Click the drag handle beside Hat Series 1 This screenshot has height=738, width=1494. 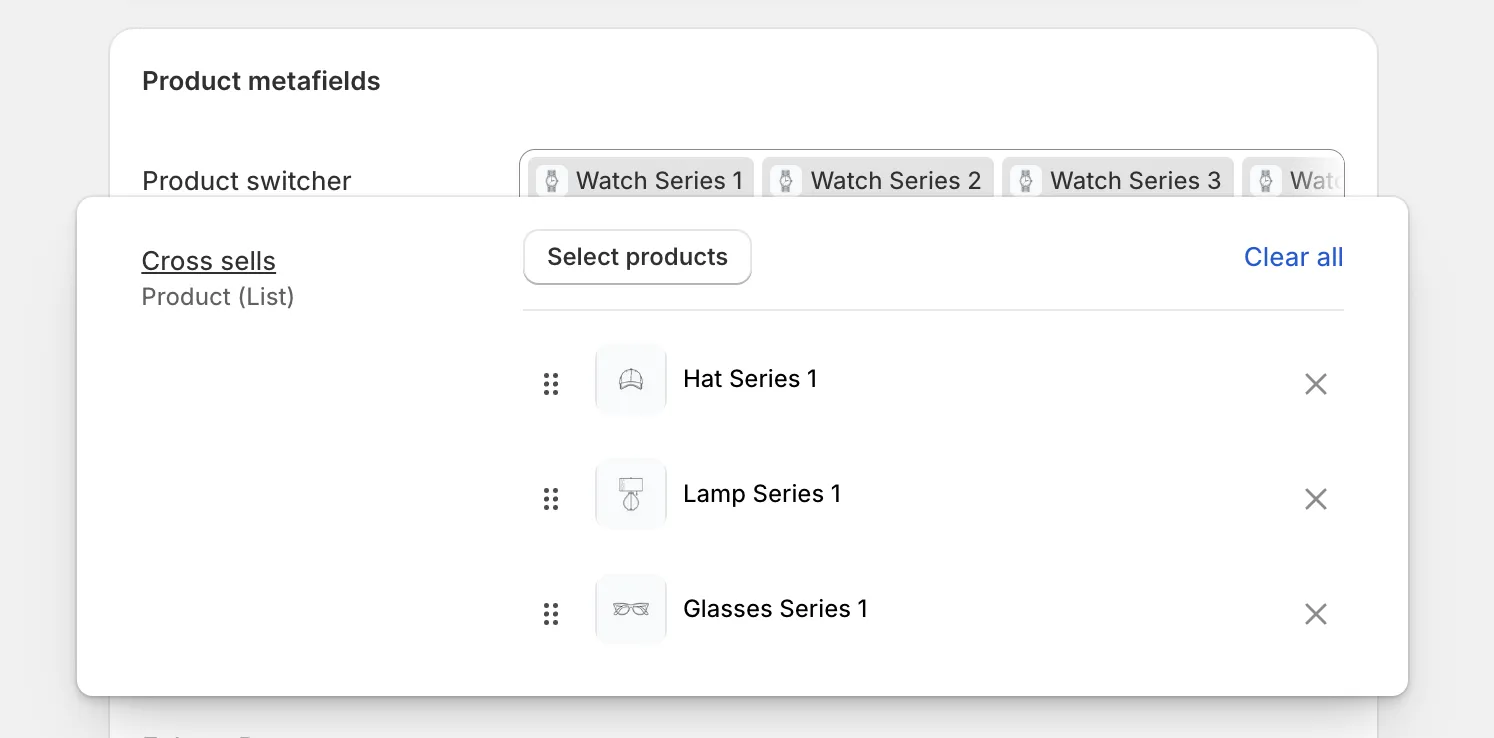[551, 384]
